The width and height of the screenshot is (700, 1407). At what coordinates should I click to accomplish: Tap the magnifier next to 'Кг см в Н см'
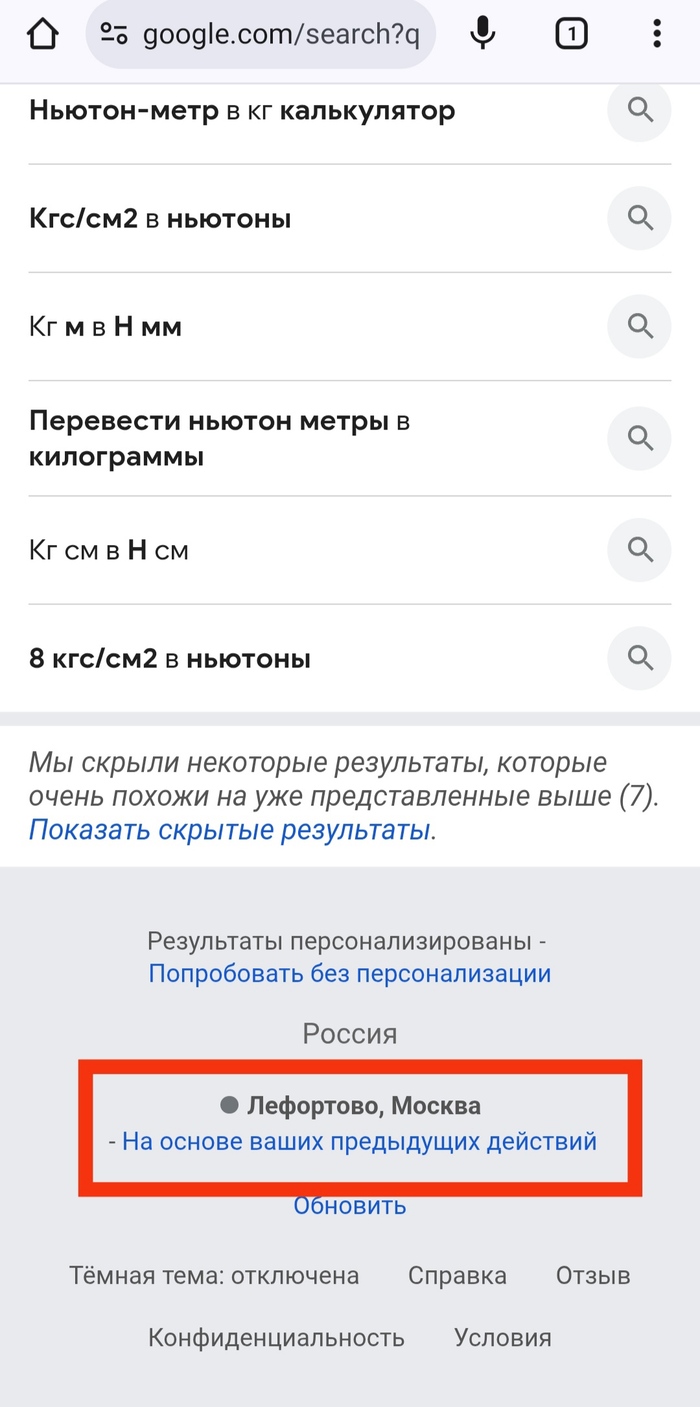point(639,550)
